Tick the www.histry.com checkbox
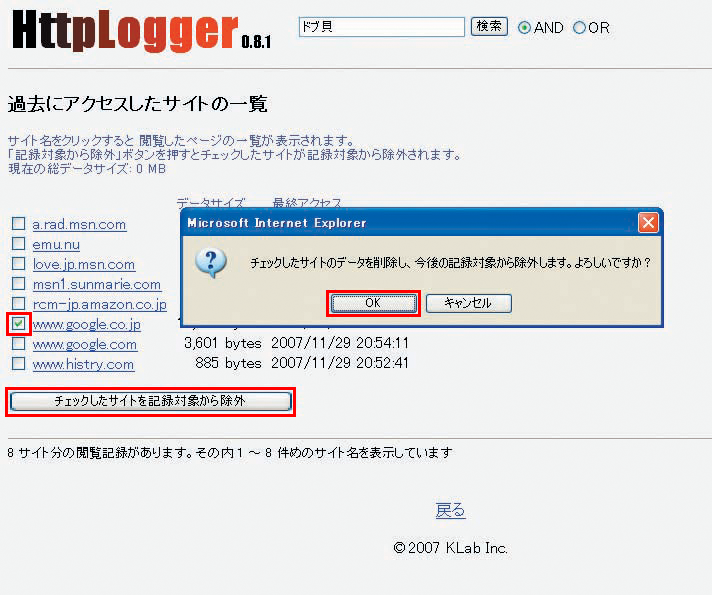Viewport: 712px width, 595px height. coord(18,363)
